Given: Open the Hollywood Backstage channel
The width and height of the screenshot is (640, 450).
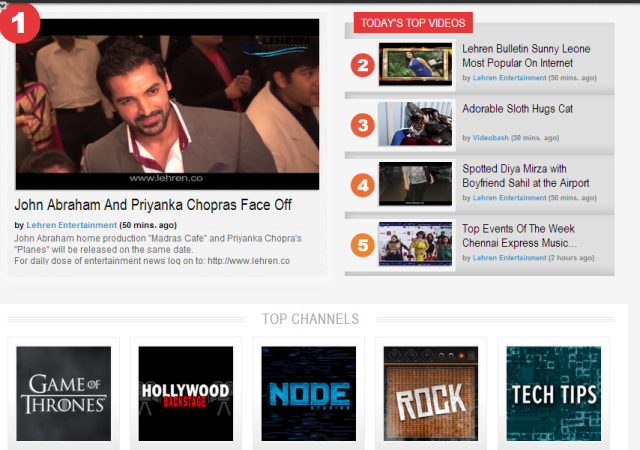Looking at the screenshot, I should point(186,394).
